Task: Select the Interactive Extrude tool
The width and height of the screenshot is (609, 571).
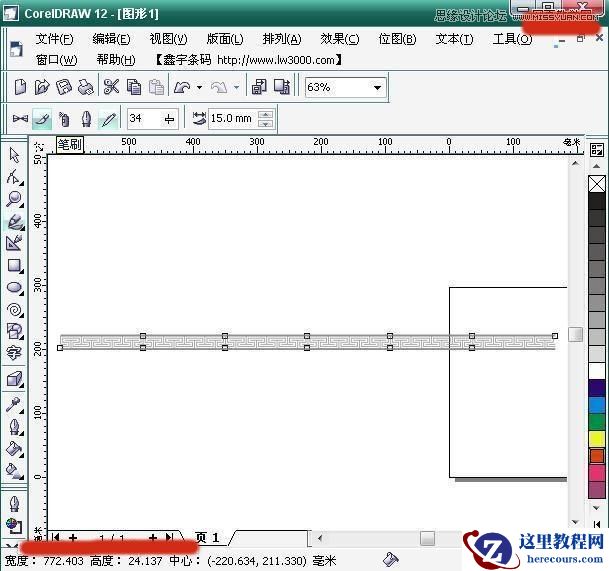Action: (x=14, y=379)
